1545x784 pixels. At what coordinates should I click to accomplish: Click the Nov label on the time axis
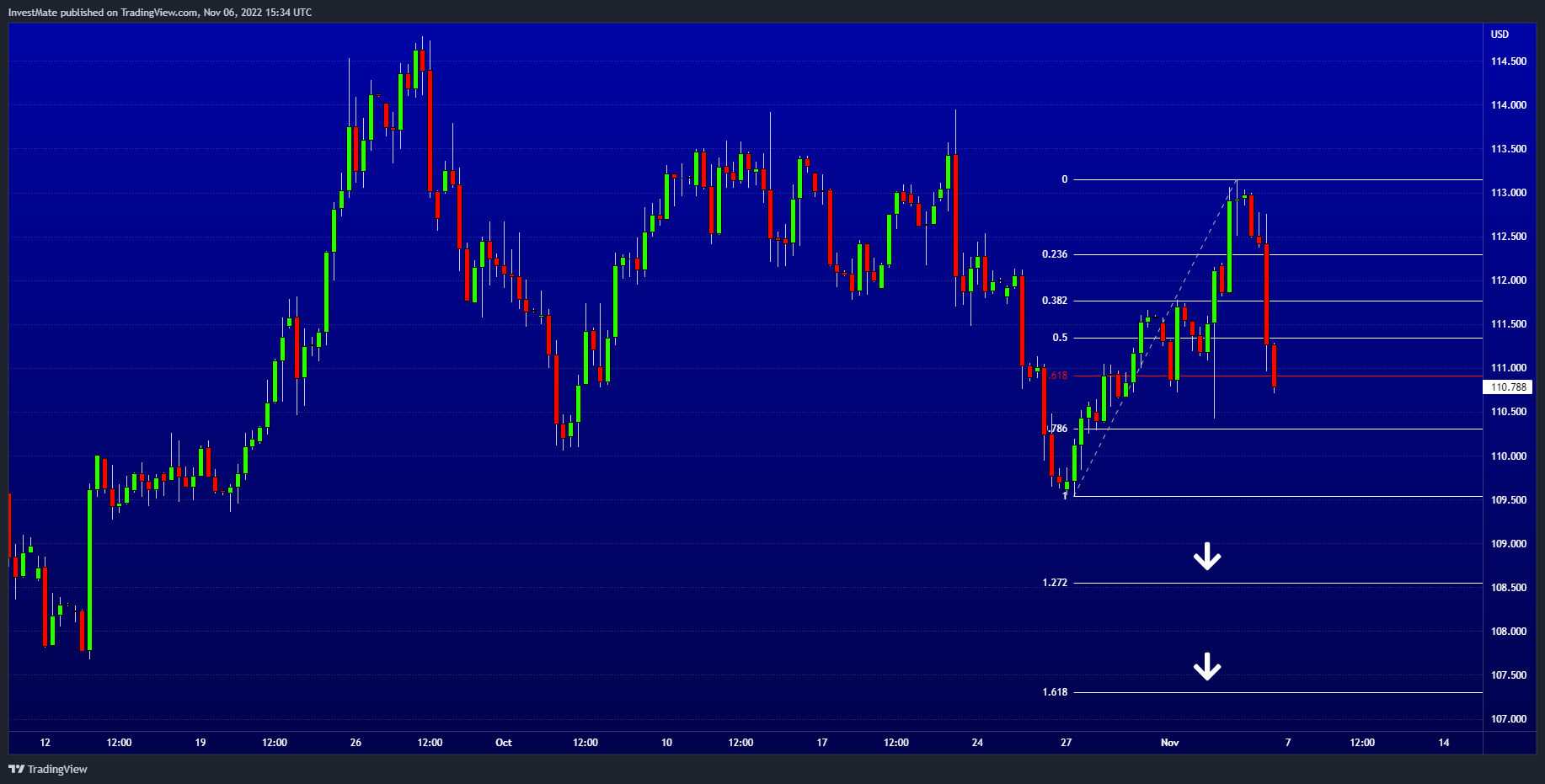coord(1170,743)
